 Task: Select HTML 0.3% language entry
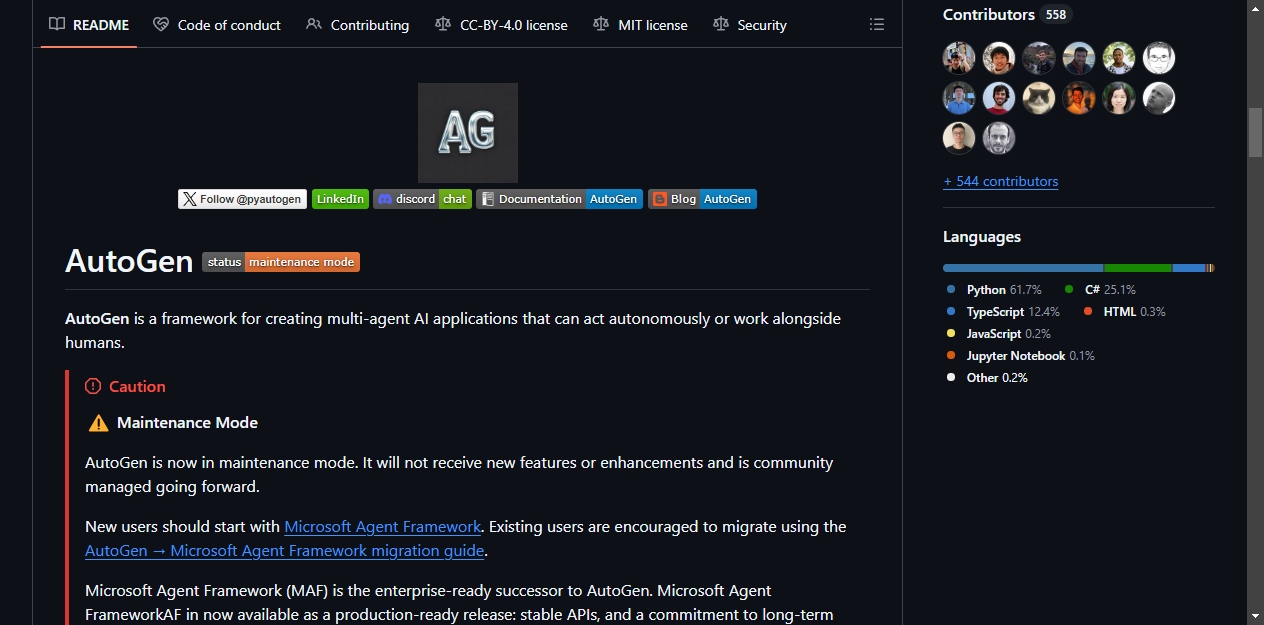[1124, 312]
